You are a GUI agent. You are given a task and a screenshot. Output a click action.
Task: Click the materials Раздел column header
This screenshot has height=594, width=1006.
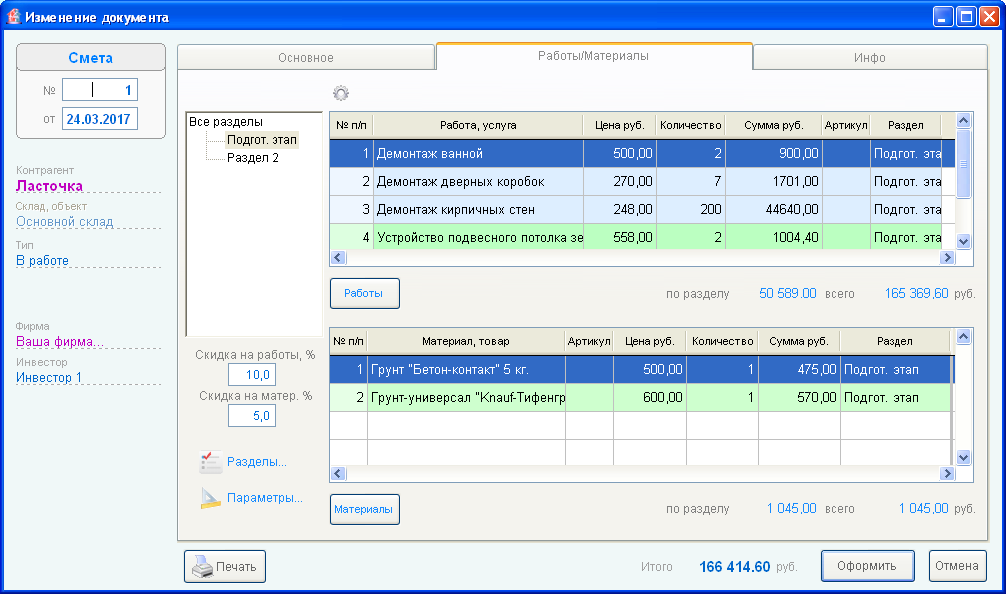pyautogui.click(x=895, y=341)
